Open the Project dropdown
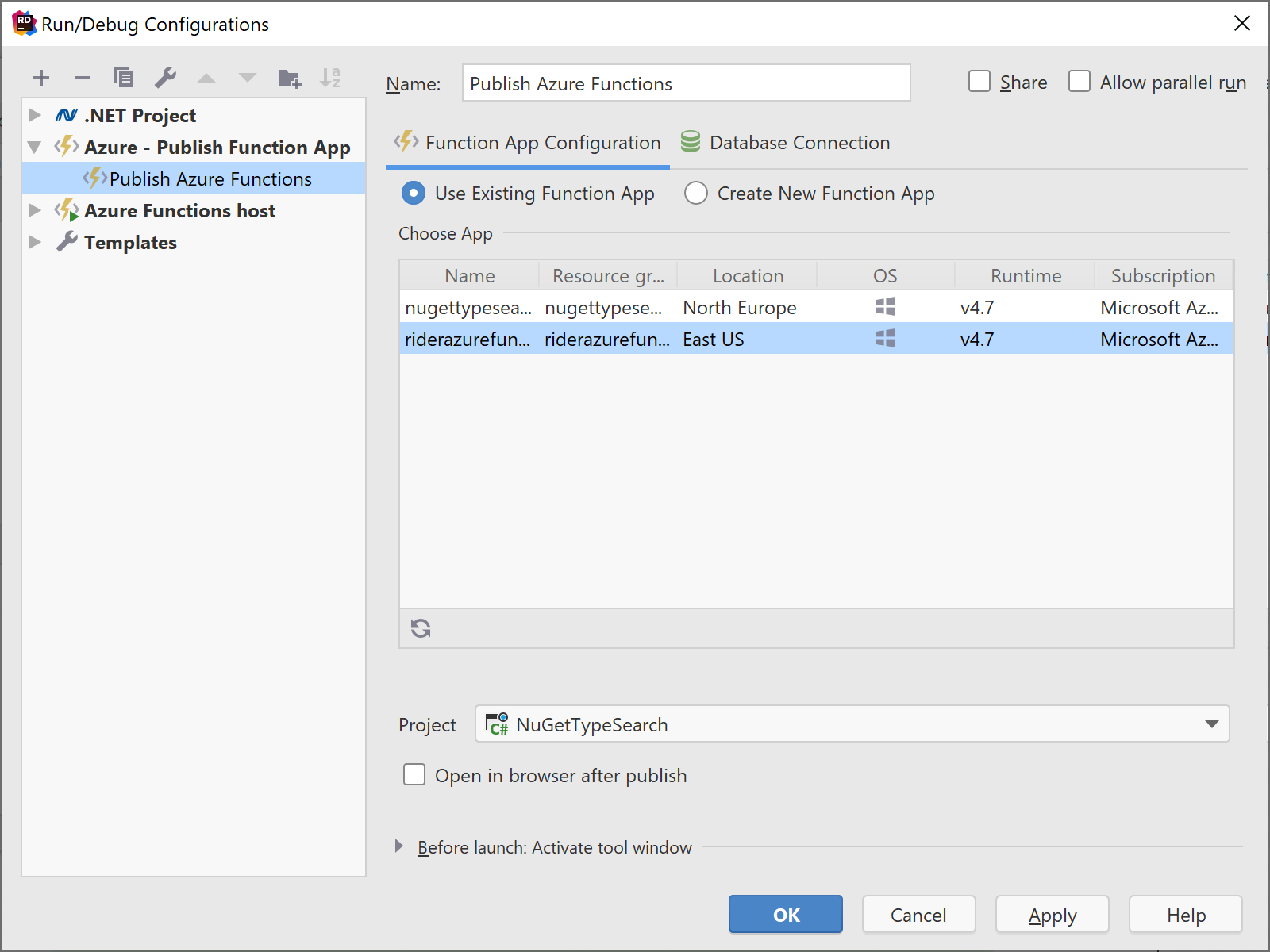The height and width of the screenshot is (952, 1270). 1211,724
